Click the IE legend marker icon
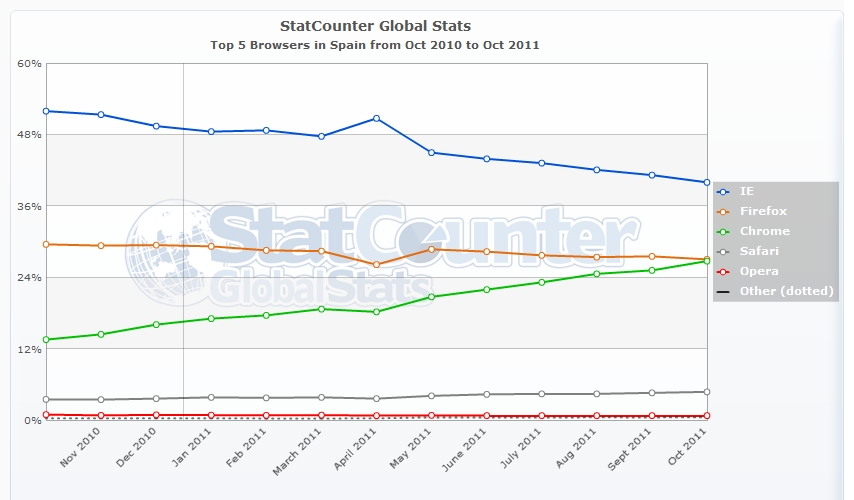Image resolution: width=854 pixels, height=500 pixels. (x=723, y=192)
